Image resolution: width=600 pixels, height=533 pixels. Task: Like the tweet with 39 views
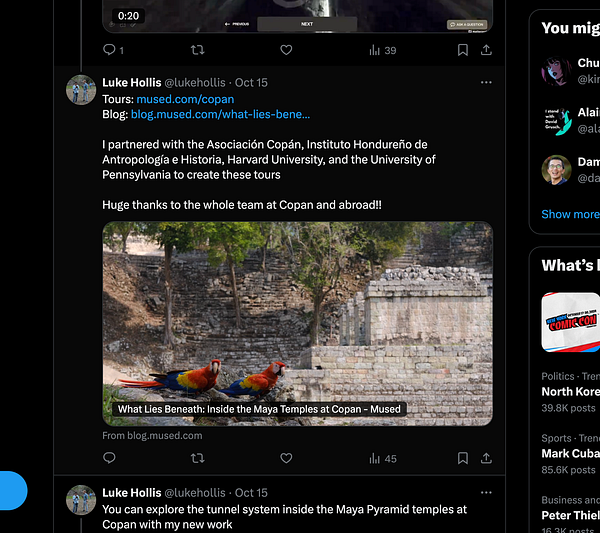(286, 50)
